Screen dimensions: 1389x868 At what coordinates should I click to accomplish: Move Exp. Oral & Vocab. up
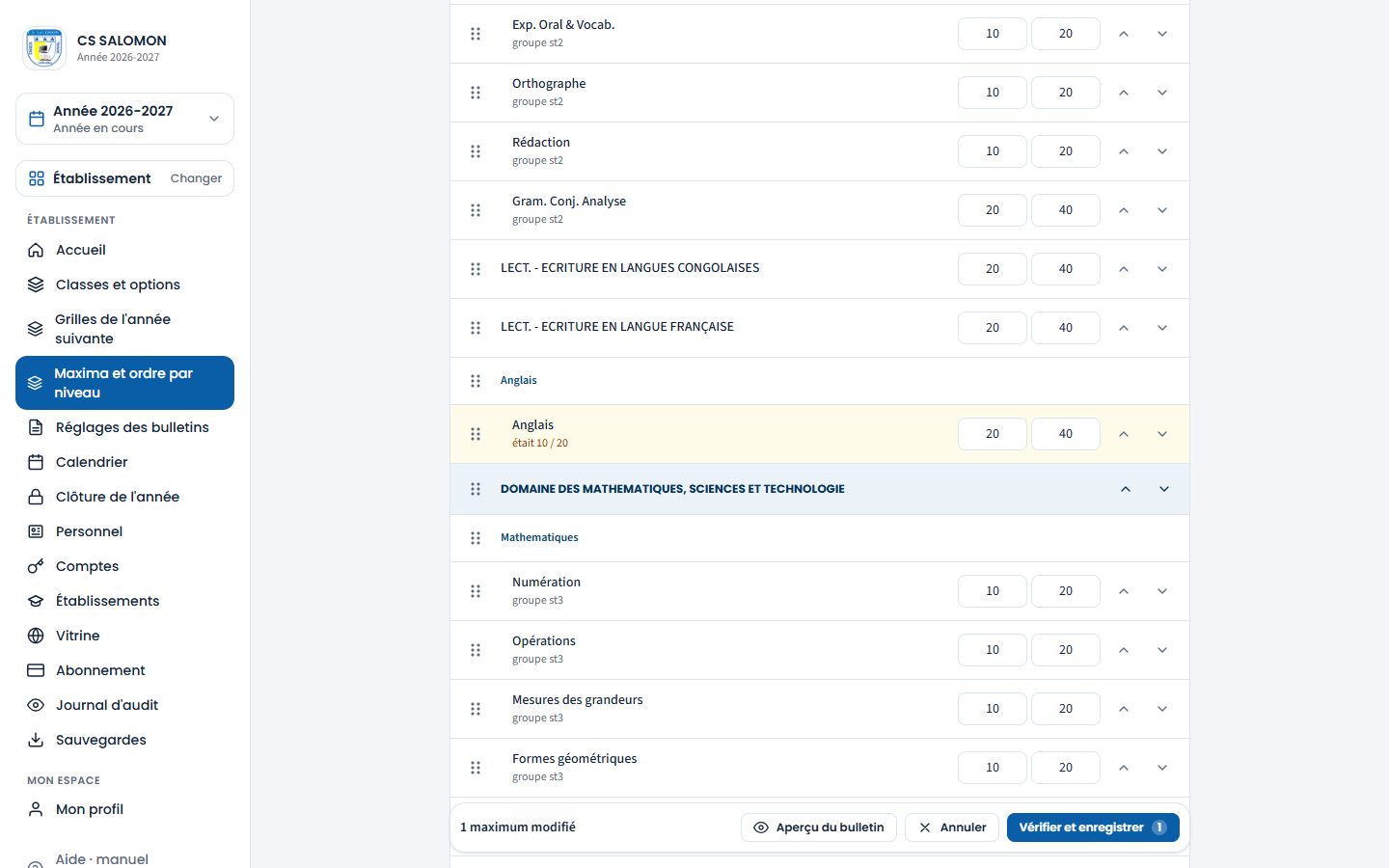click(x=1124, y=34)
